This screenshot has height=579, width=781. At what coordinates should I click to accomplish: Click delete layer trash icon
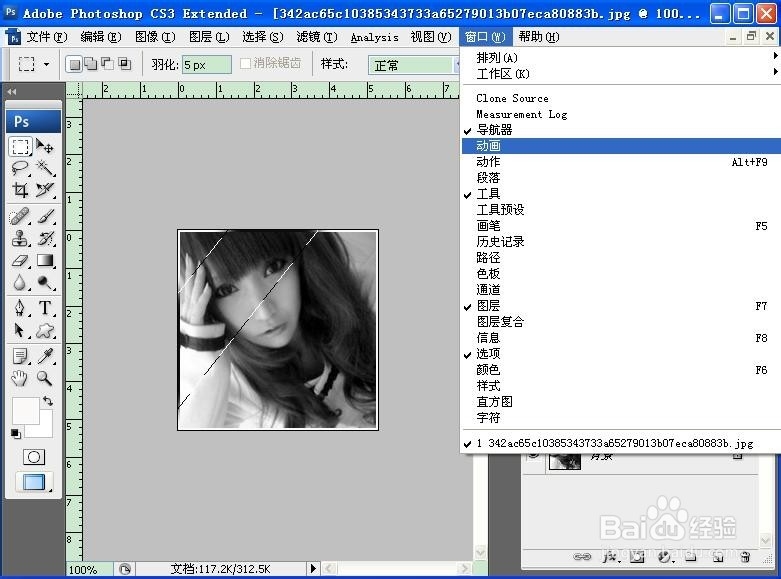pyautogui.click(x=745, y=557)
